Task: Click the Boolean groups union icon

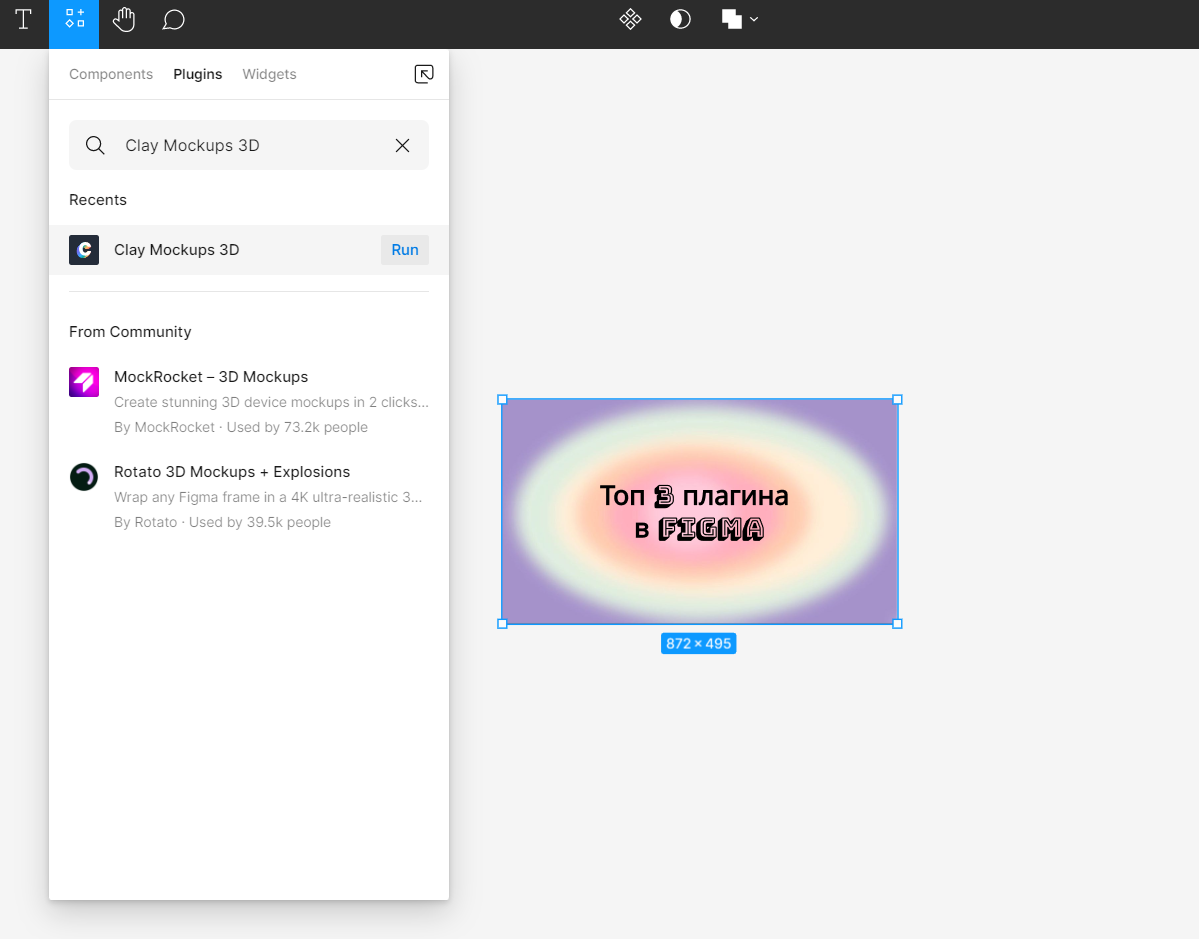Action: pos(732,19)
